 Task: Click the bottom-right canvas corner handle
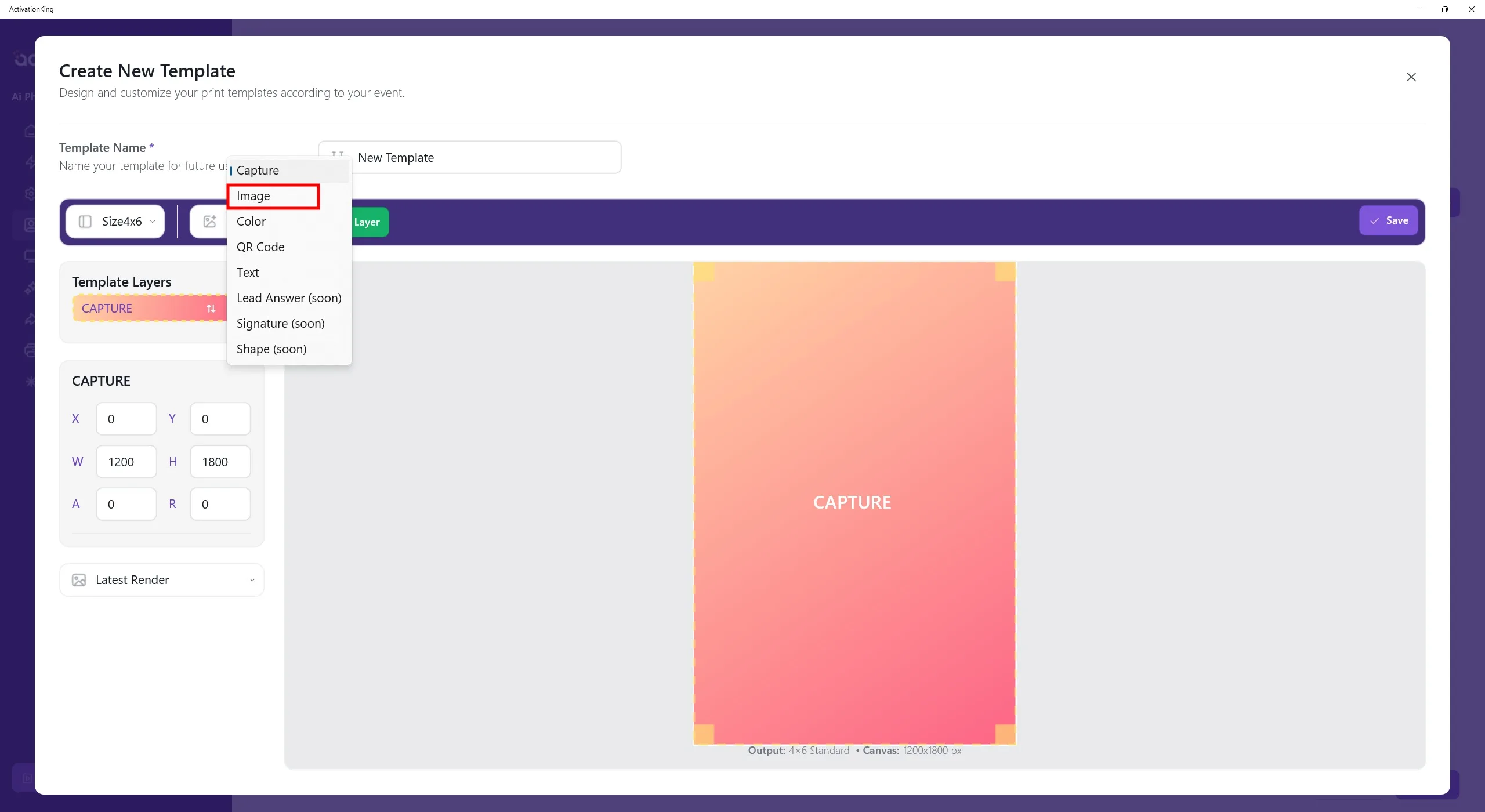tap(1005, 734)
